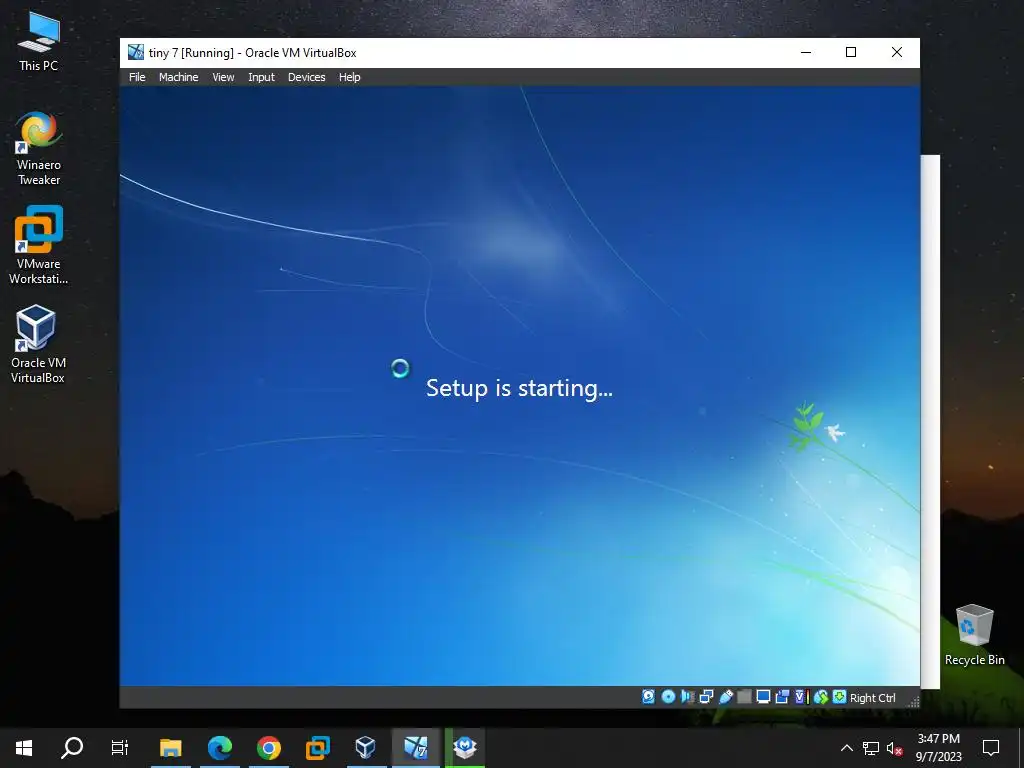The height and width of the screenshot is (768, 1024).
Task: Open the network status tray icon
Action: pyautogui.click(x=871, y=748)
